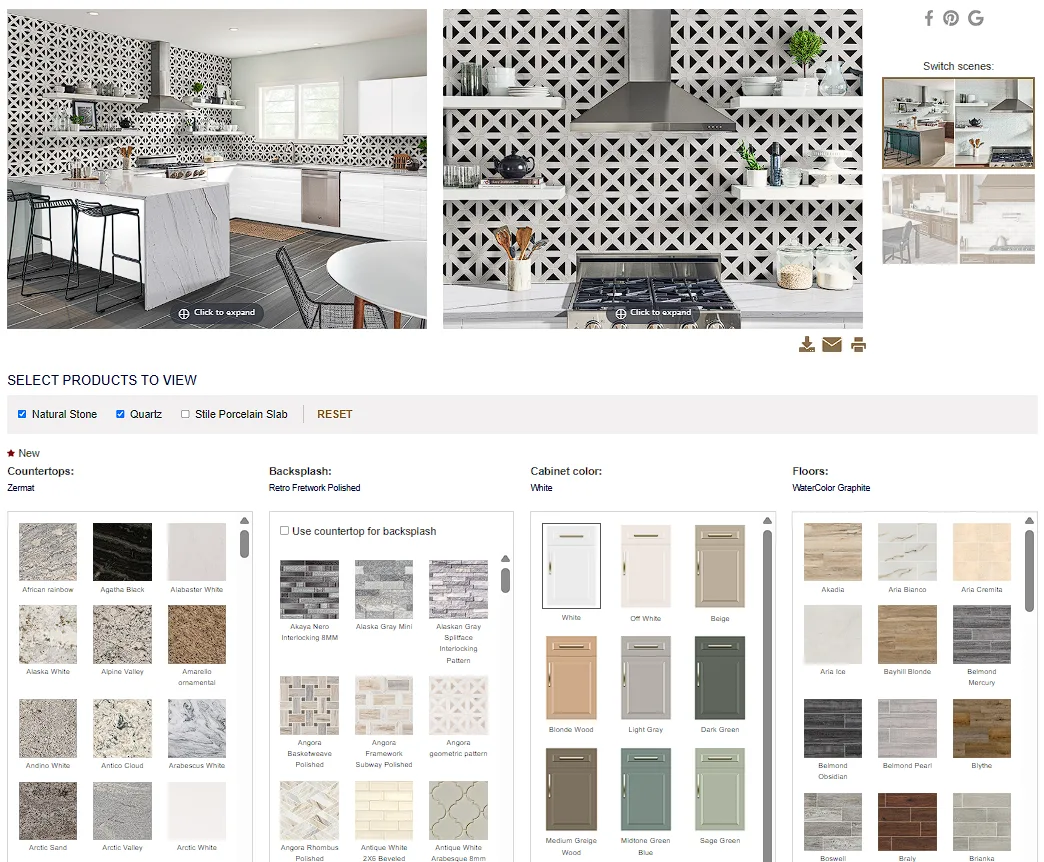
Task: Pick Antique White 2X6 Beveled backsplash
Action: tap(384, 811)
